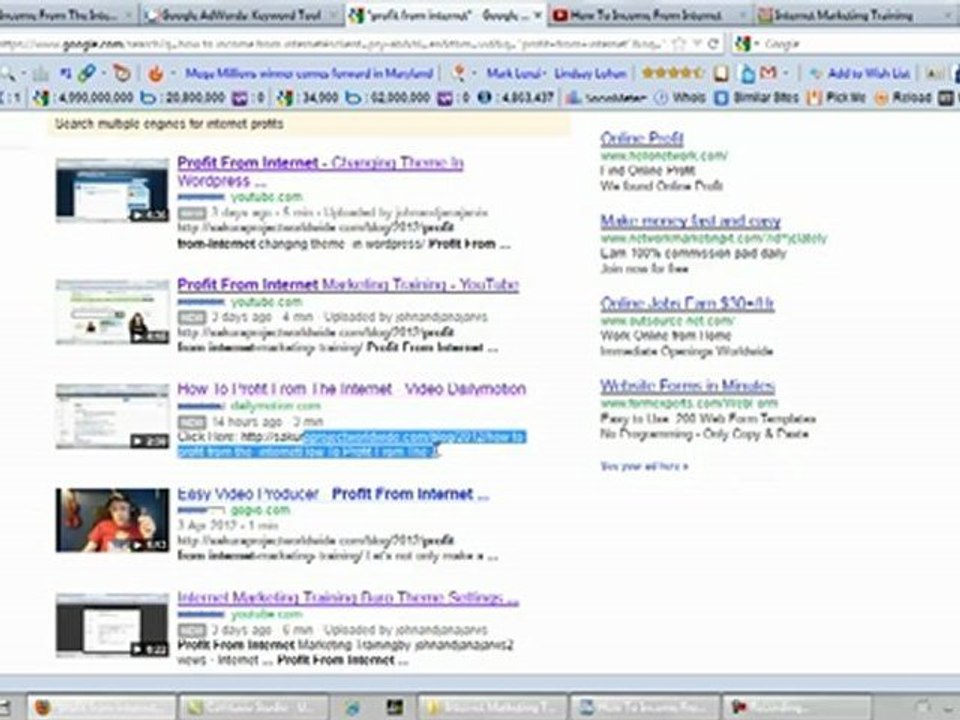Switch to the Google AdWords Keyword Tool tab
960x720 pixels.
(242, 15)
